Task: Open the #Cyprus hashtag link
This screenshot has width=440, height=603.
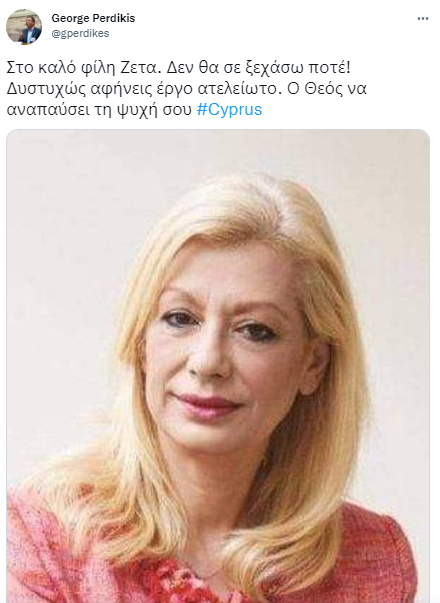Action: pos(230,110)
